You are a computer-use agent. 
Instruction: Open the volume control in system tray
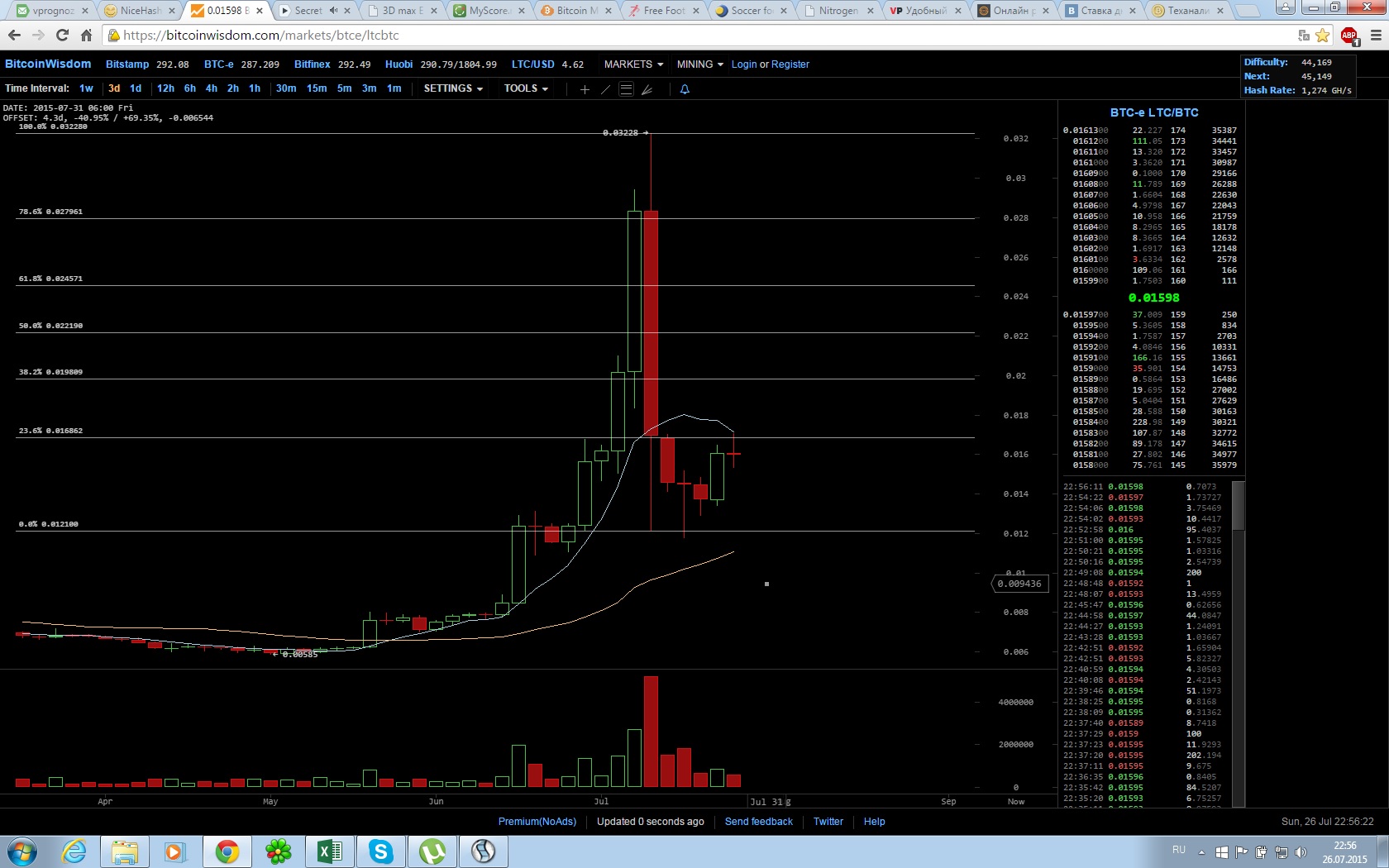(1301, 851)
